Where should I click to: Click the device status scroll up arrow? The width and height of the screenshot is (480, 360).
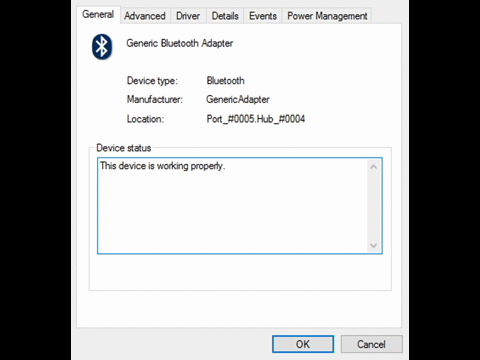(x=374, y=167)
